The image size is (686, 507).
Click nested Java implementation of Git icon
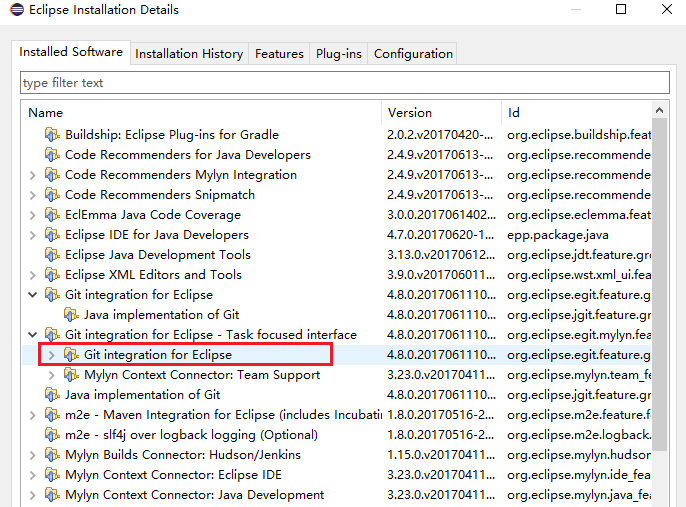(x=71, y=315)
